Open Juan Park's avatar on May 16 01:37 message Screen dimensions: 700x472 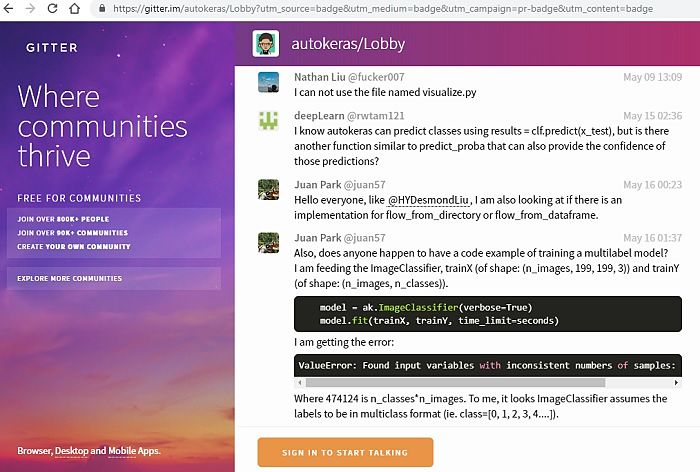(x=269, y=242)
